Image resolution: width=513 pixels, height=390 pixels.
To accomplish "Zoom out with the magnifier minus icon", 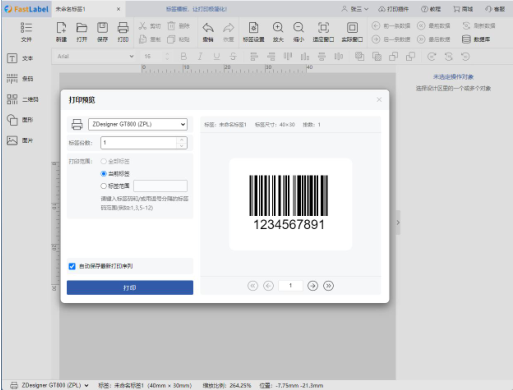I will coord(299,28).
